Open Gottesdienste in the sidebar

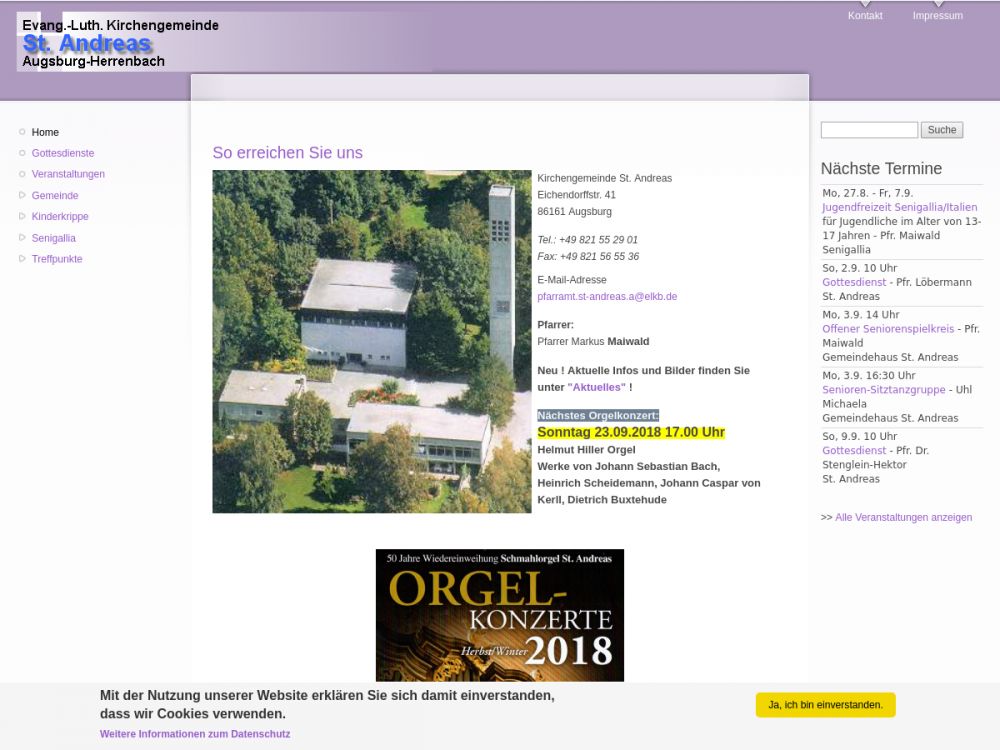pyautogui.click(x=63, y=153)
